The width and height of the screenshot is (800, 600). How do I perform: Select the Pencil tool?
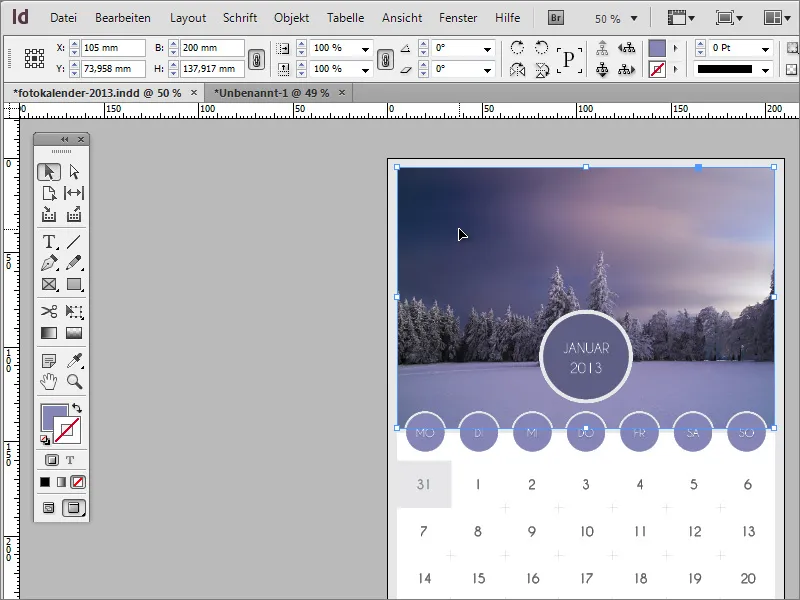[74, 263]
